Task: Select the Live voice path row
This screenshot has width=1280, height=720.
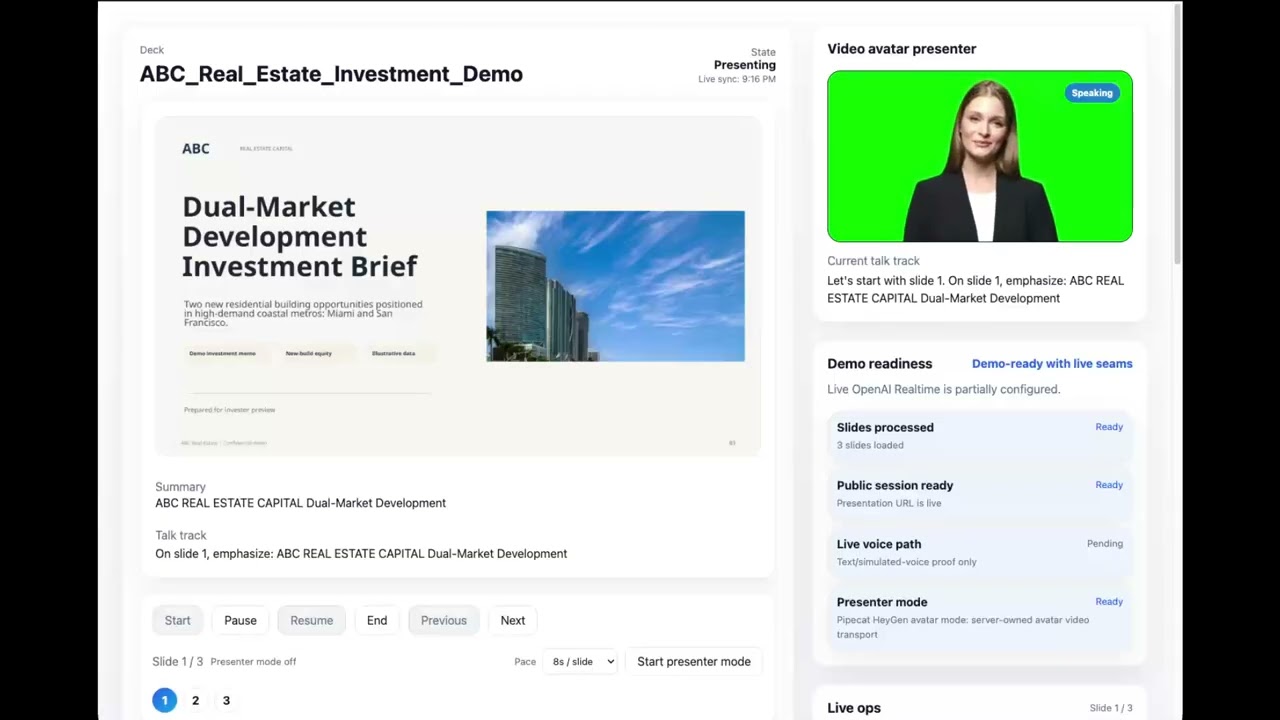Action: (x=980, y=552)
